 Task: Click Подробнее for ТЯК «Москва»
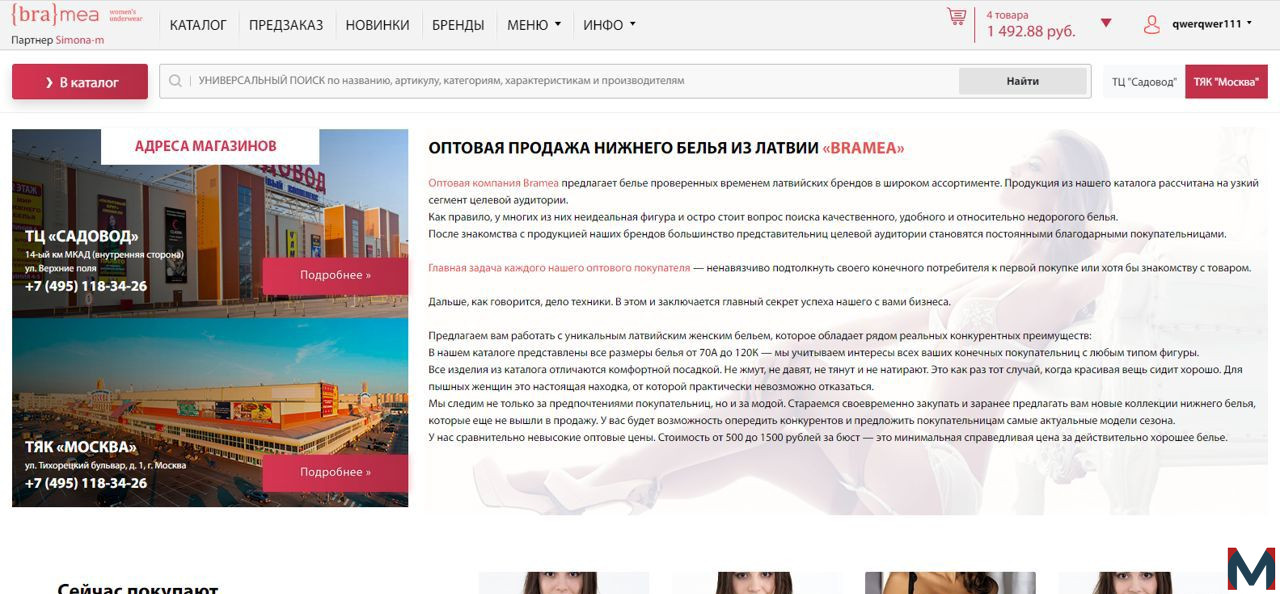point(335,472)
